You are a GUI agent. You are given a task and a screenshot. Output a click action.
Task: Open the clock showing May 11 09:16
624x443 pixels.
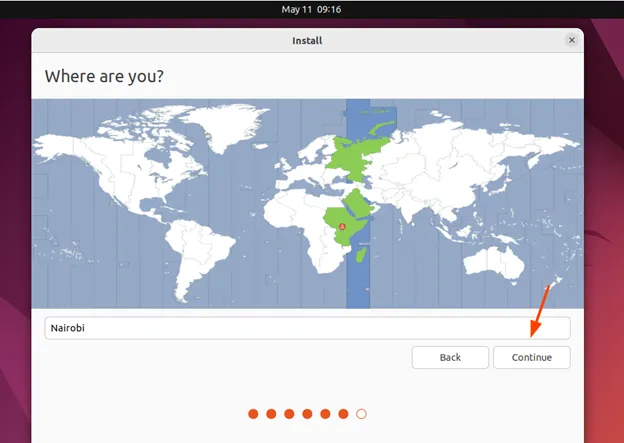pos(311,9)
